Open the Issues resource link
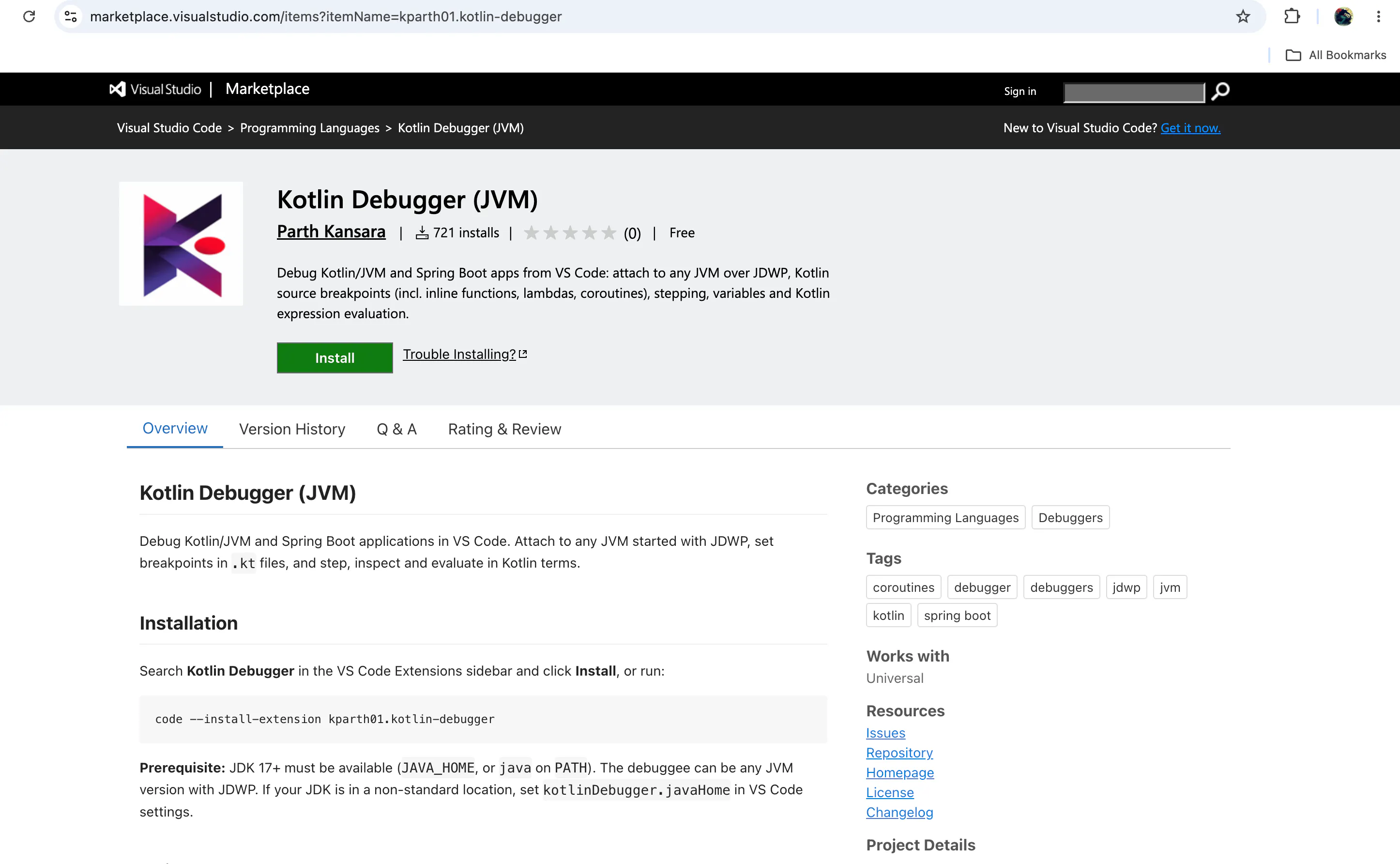This screenshot has width=1400, height=864. 885,733
